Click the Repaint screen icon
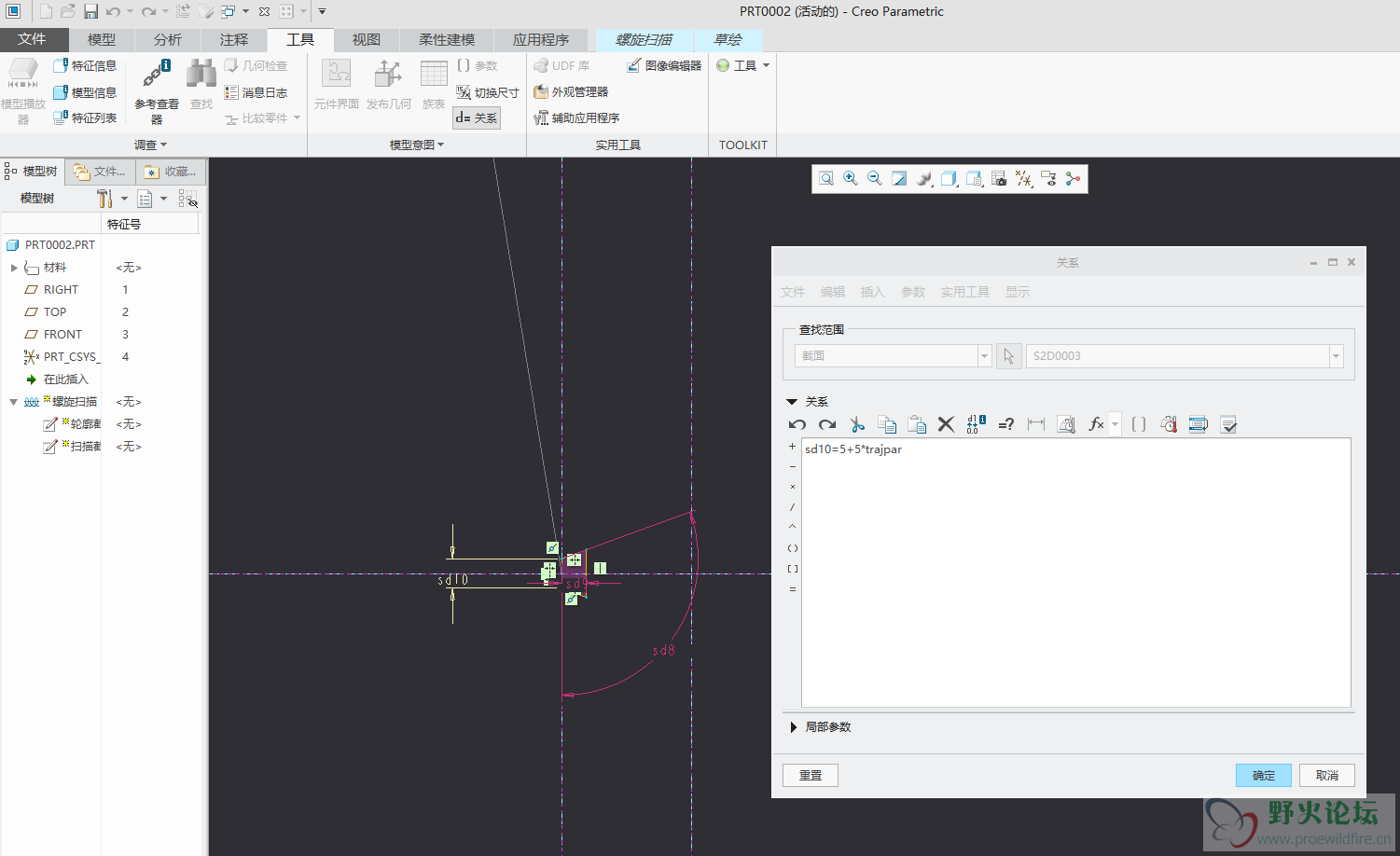 899,179
